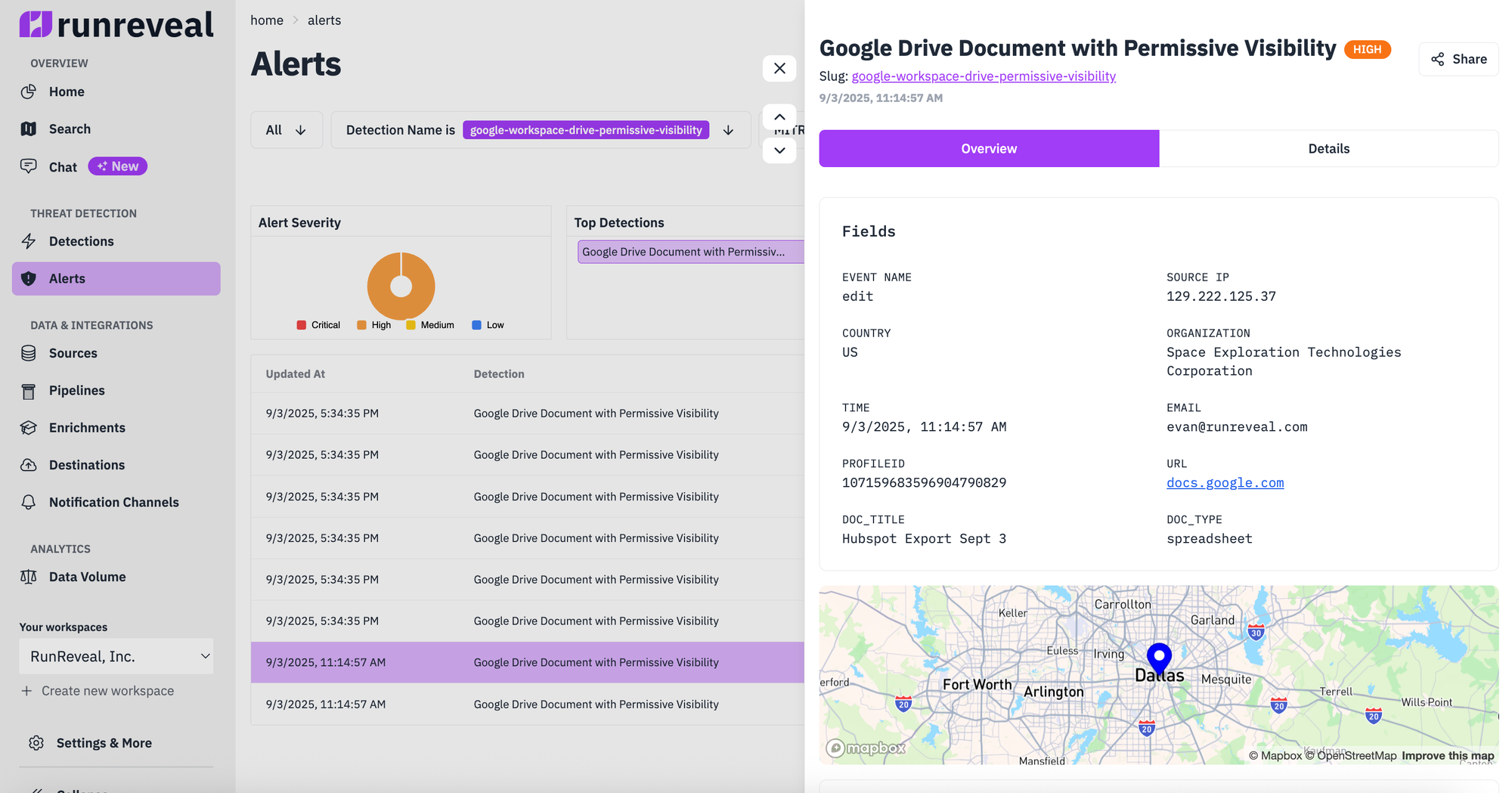Image resolution: width=1512 pixels, height=793 pixels.
Task: Open Home in the sidebar
Action: tap(116, 91)
